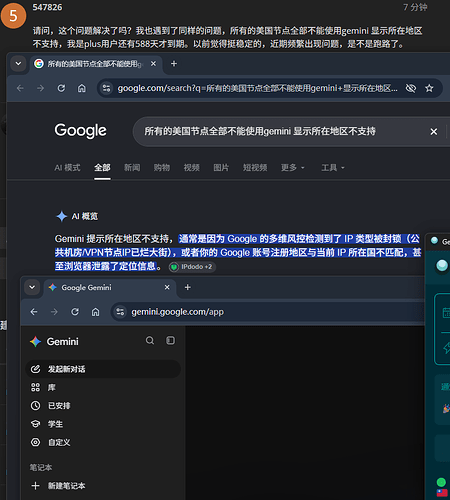Select the 图片 search tab
Image resolution: width=450 pixels, height=500 pixels.
pos(221,168)
